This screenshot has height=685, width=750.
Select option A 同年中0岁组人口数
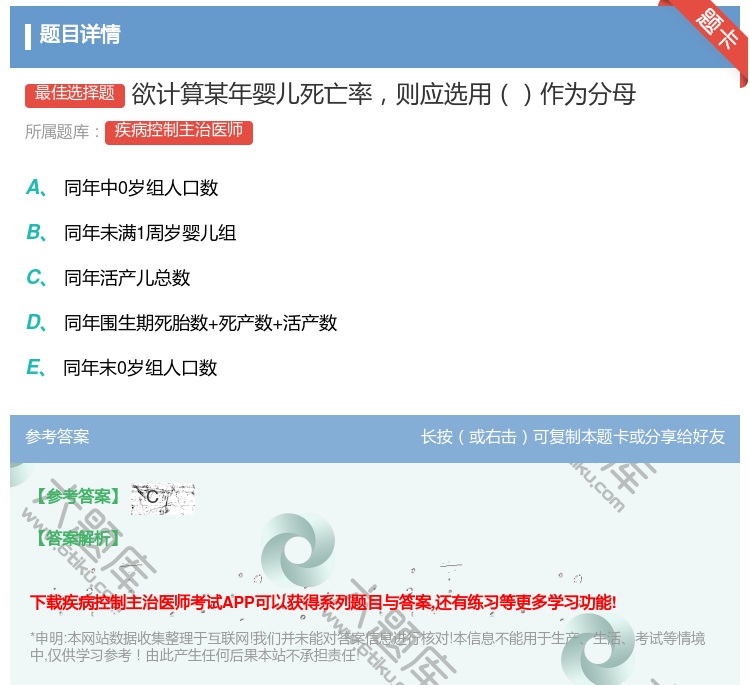click(122, 188)
